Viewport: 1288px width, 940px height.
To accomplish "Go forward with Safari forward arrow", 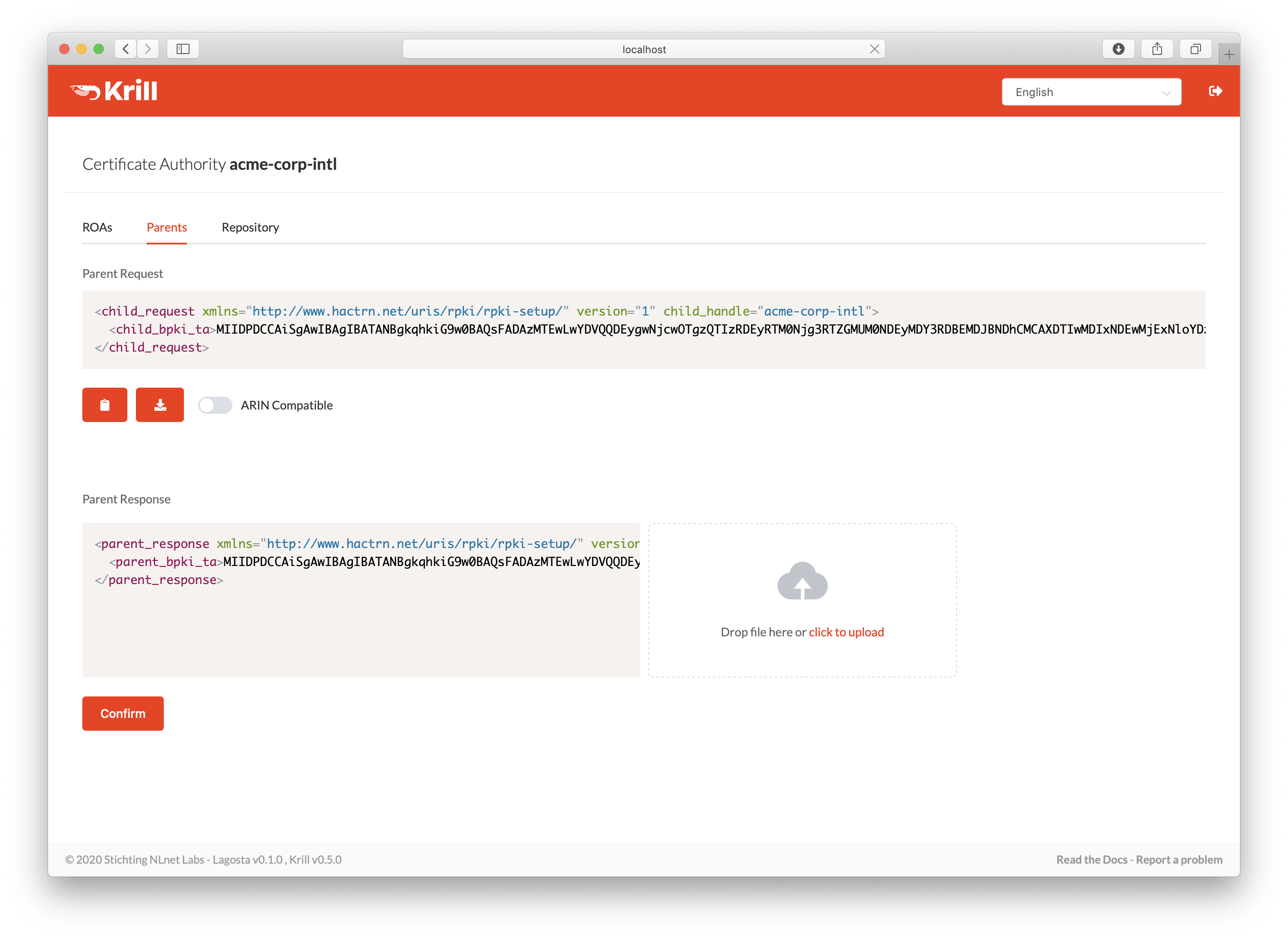I will click(x=148, y=49).
